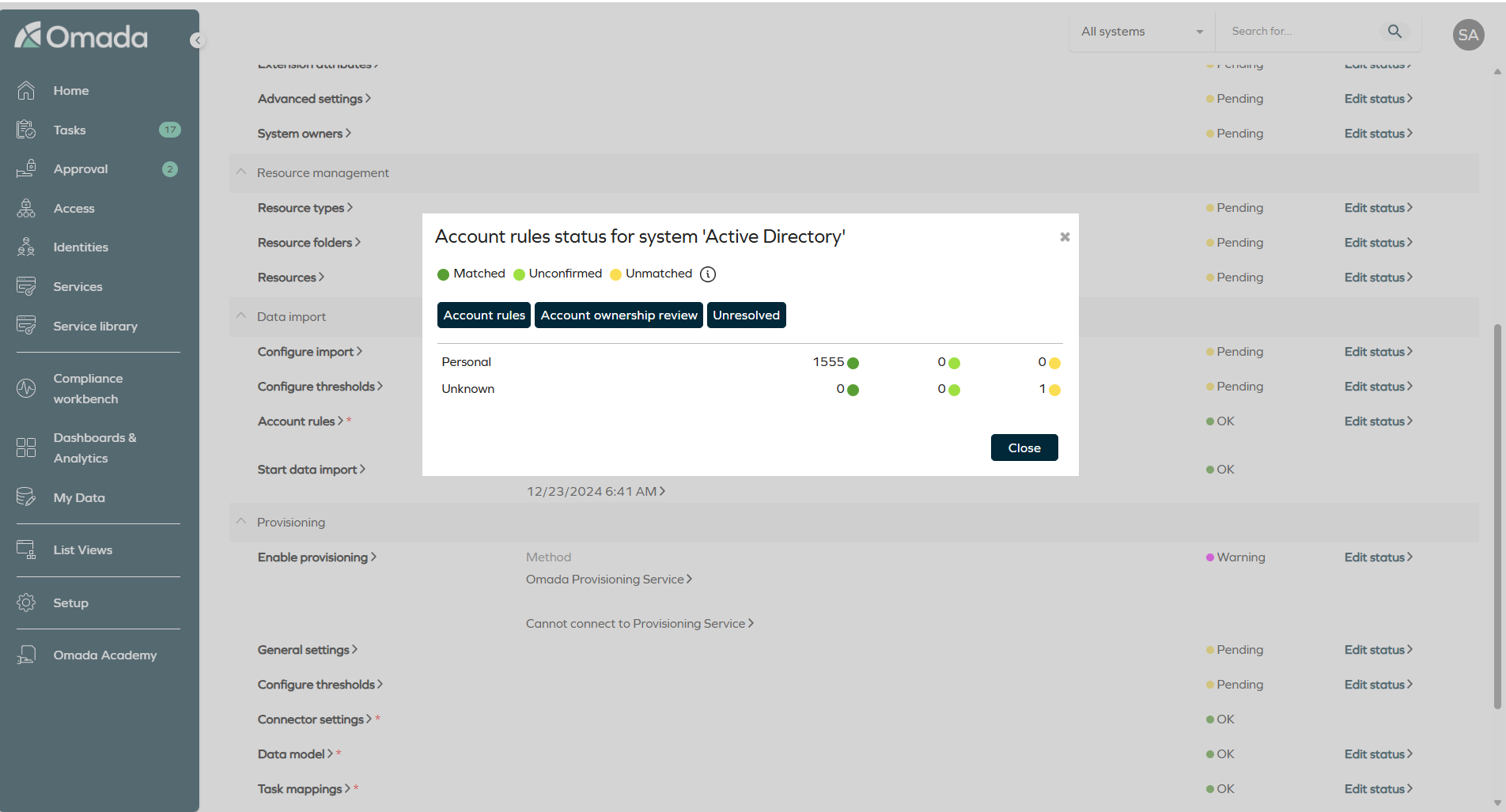Click the Tasks badge showing 17

pos(170,130)
